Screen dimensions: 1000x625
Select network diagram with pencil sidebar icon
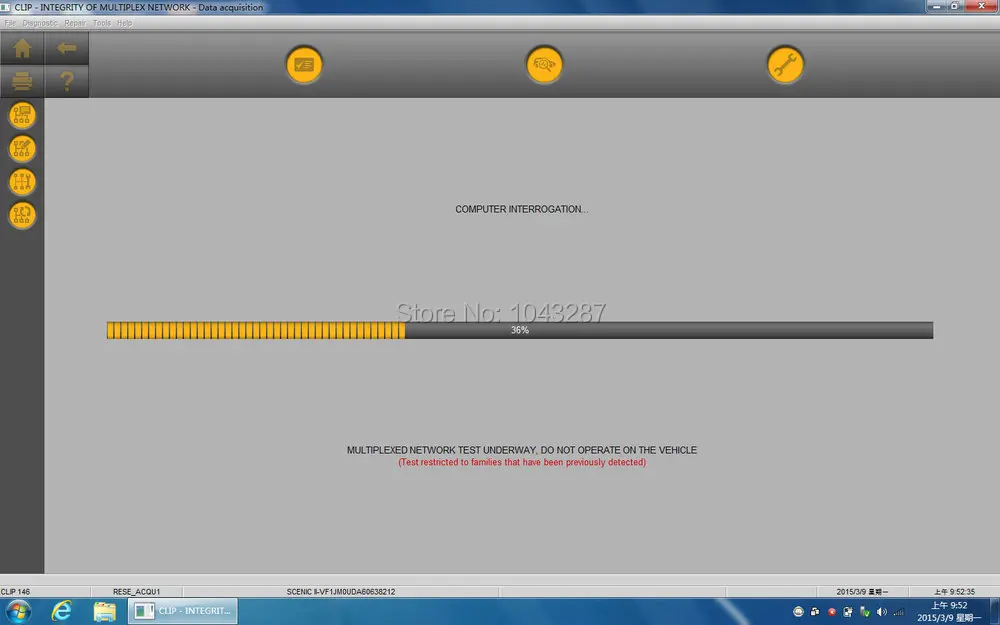pos(22,149)
